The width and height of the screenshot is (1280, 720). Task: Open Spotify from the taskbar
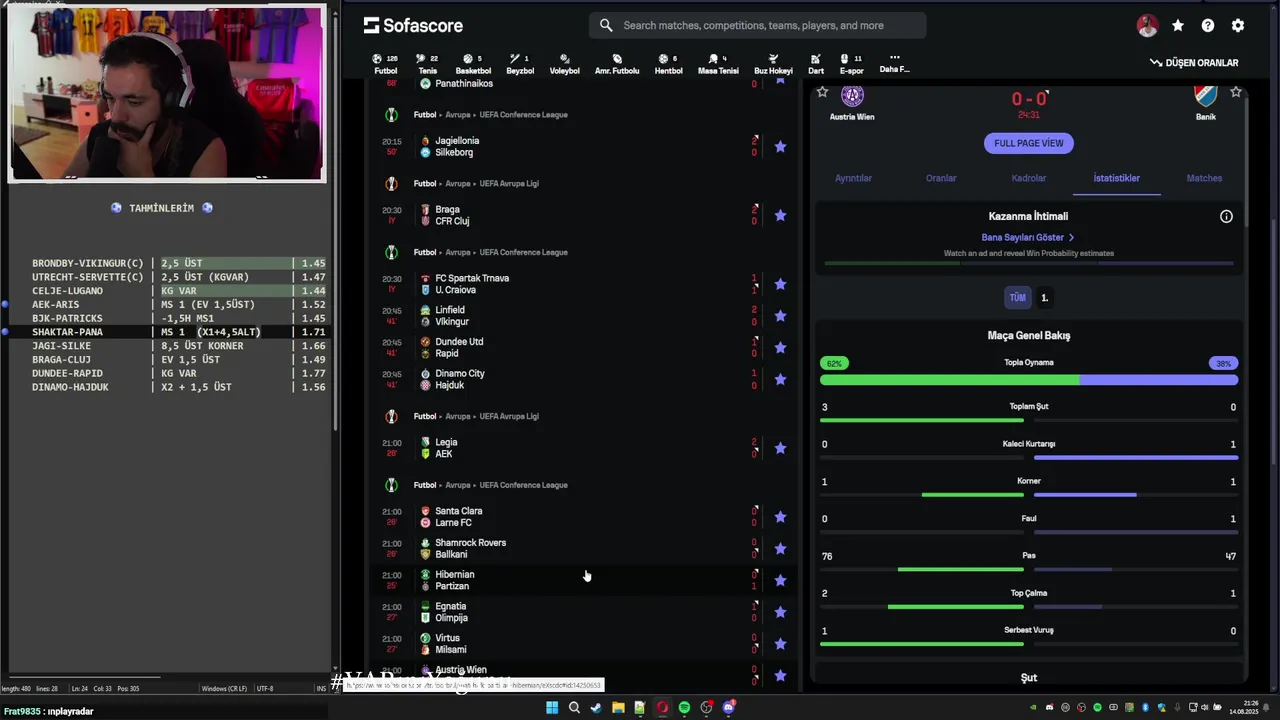[684, 708]
